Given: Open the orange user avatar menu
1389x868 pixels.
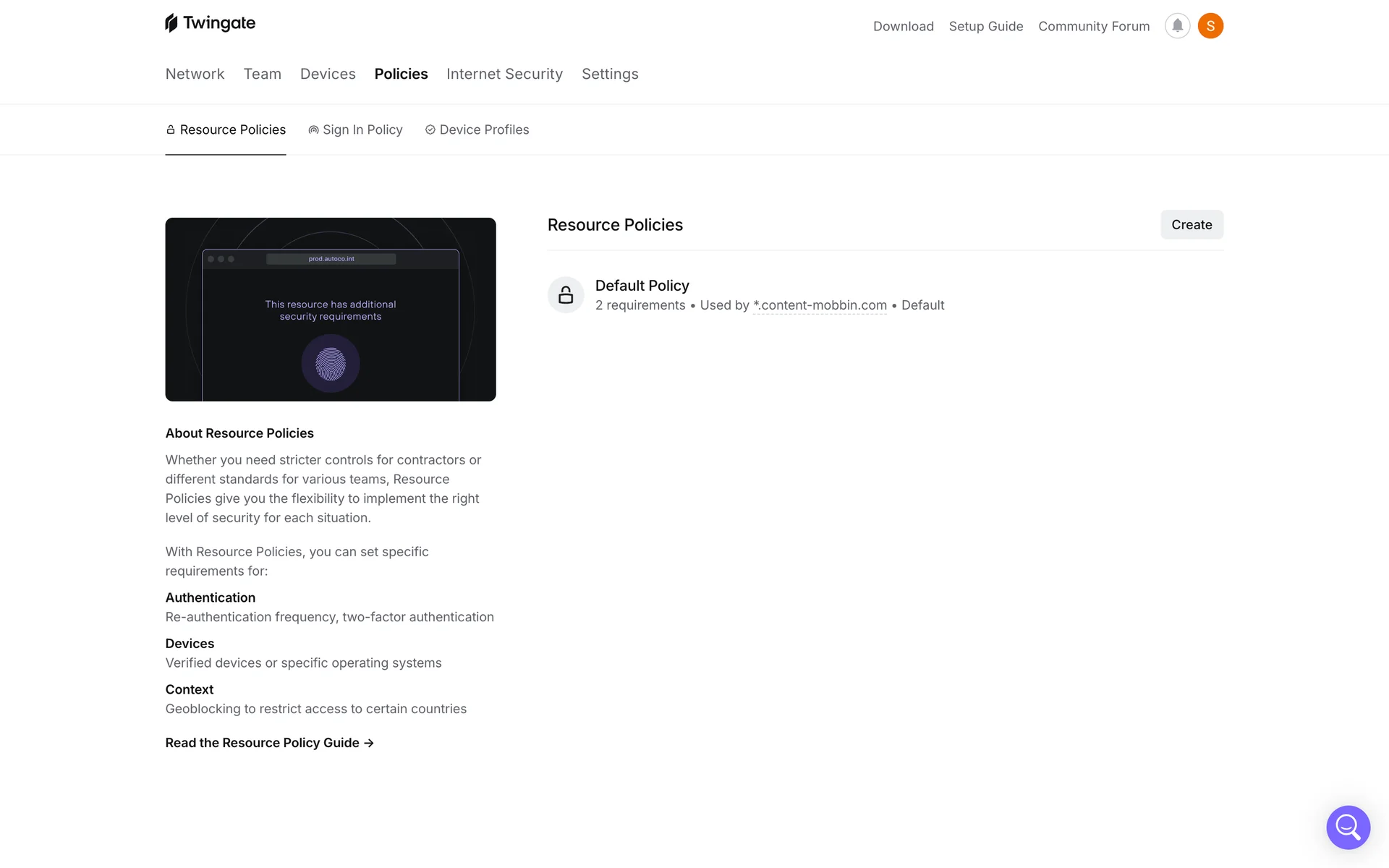Looking at the screenshot, I should (1210, 26).
